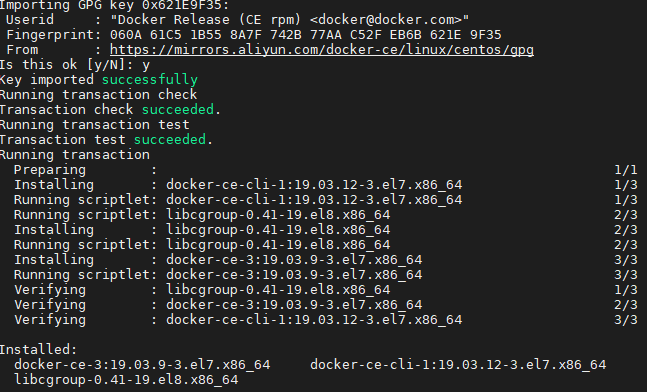Click the 'Preparing' line 1/1 counter

626,170
